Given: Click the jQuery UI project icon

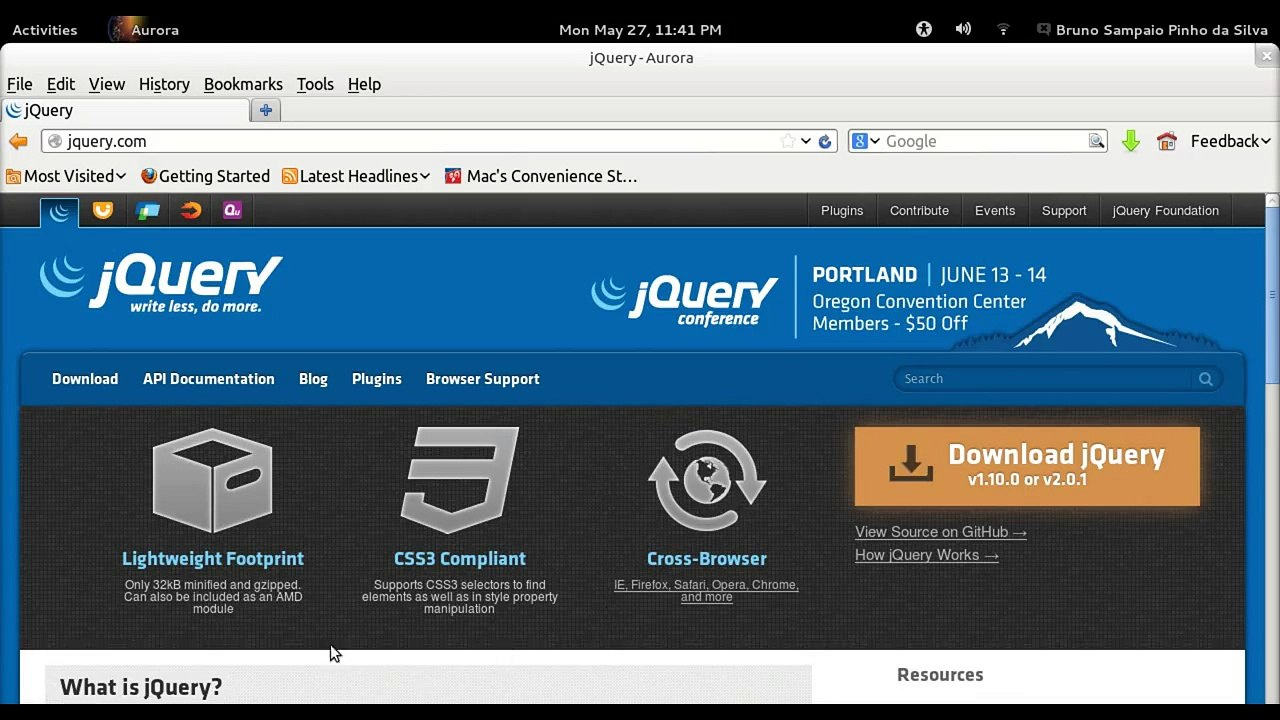Looking at the screenshot, I should point(103,211).
